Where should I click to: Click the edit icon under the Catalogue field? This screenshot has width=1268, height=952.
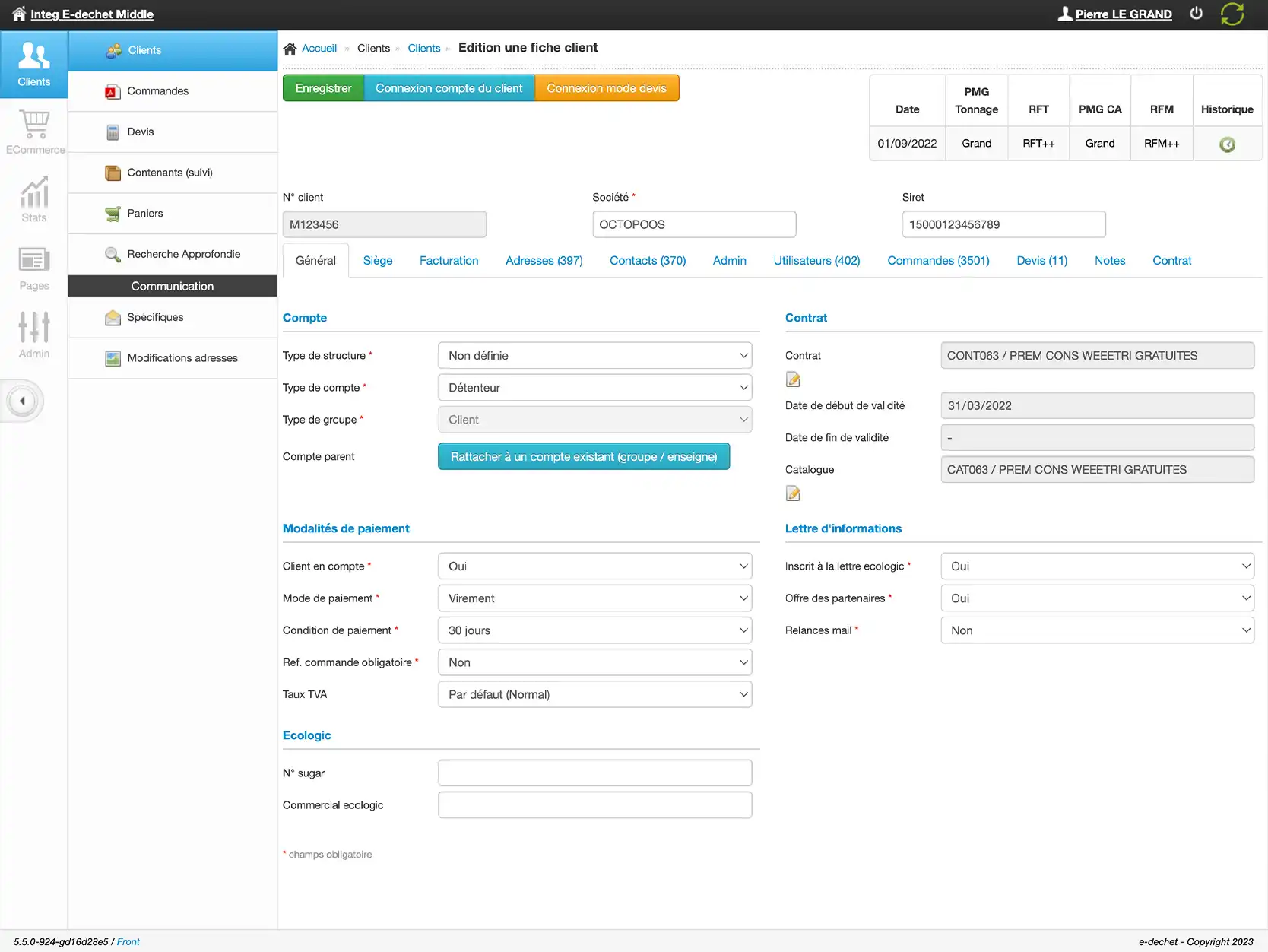tap(793, 493)
